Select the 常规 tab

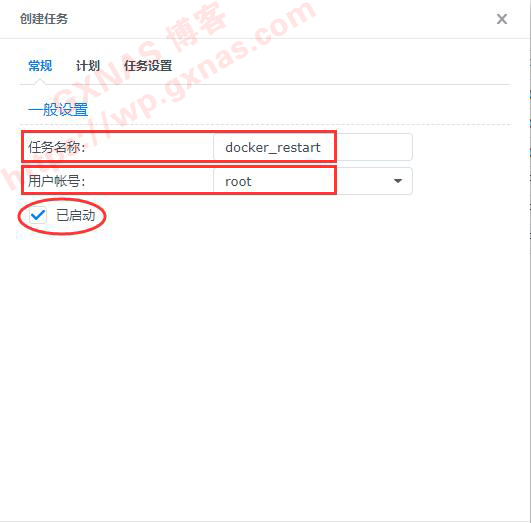[40, 66]
